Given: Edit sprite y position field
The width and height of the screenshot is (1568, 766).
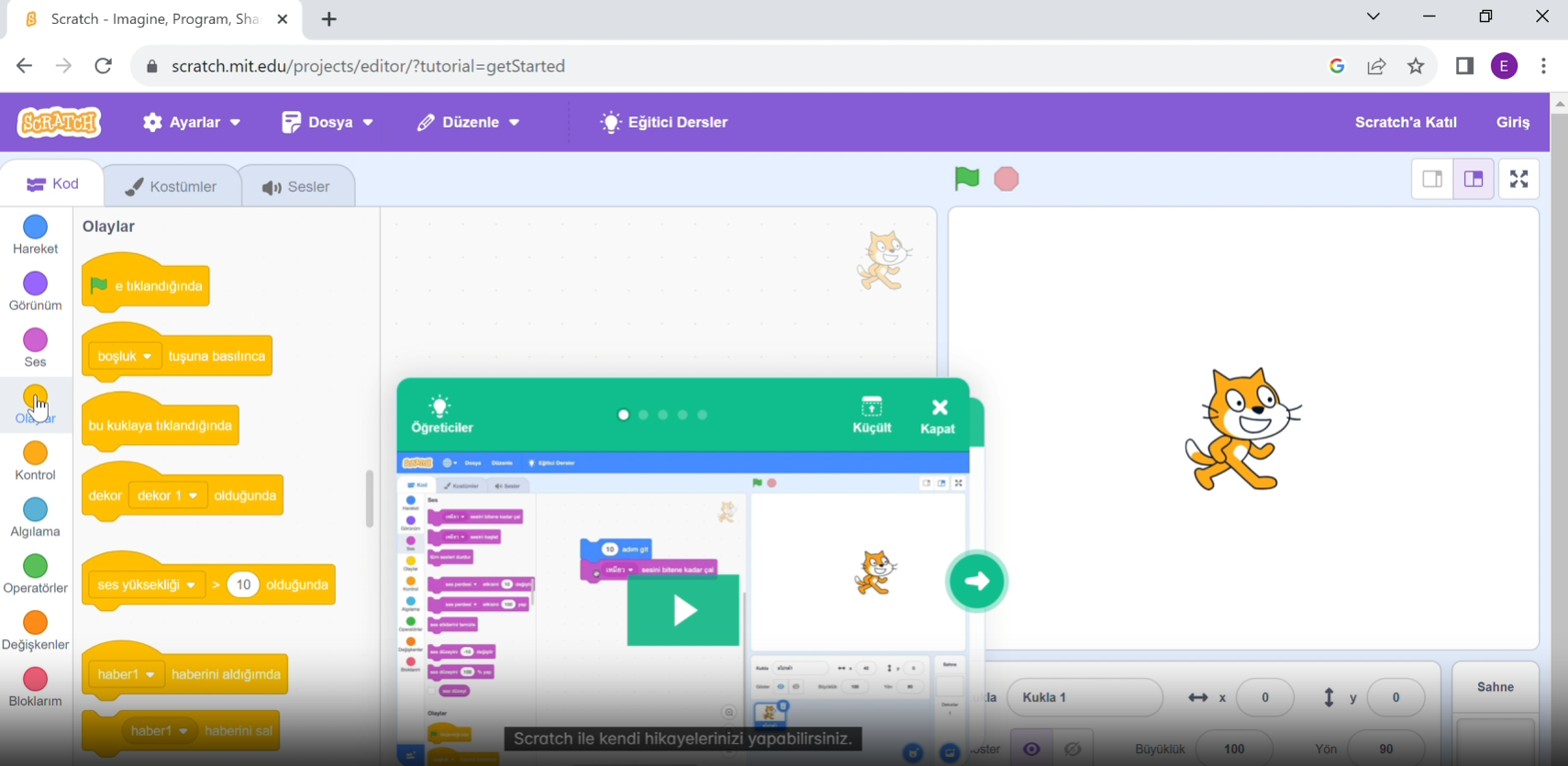Looking at the screenshot, I should point(1396,697).
